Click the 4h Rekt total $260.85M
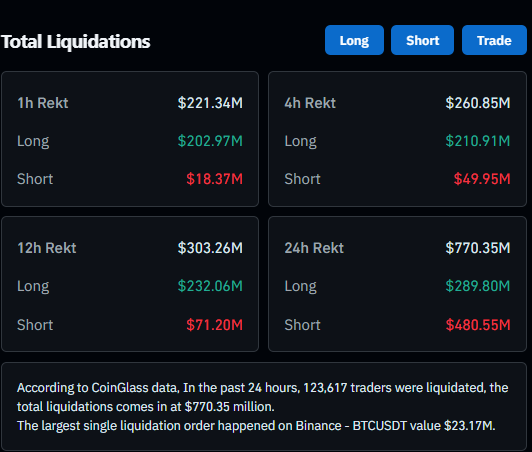Viewport: 532px width, 452px height. pyautogui.click(x=478, y=103)
